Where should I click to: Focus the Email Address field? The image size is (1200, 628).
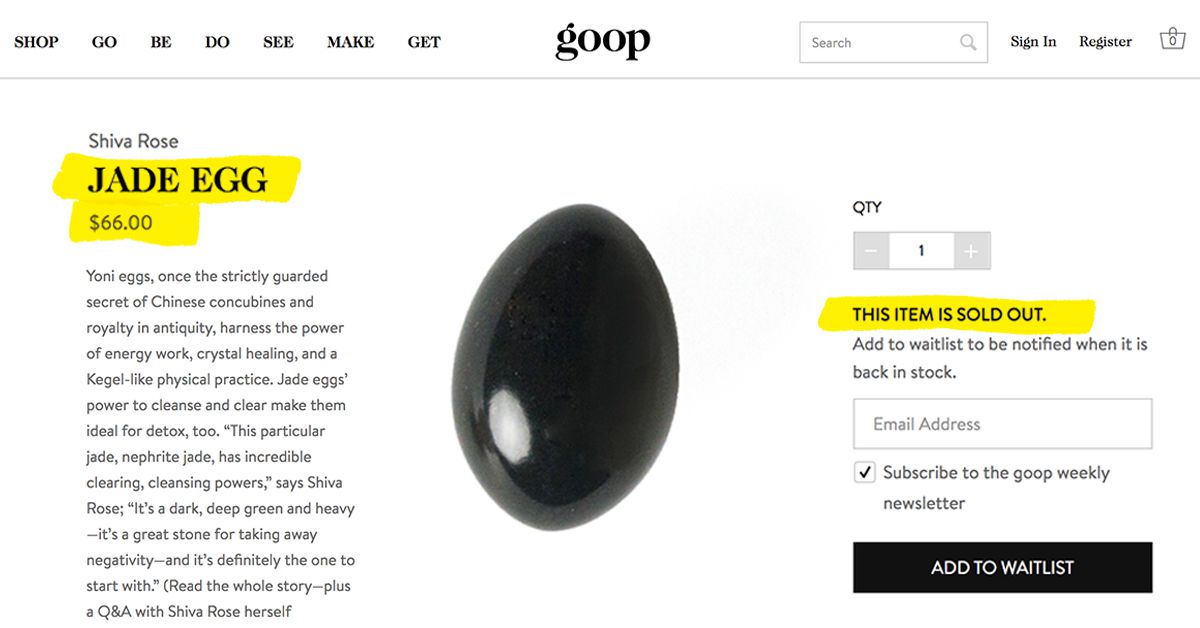[1002, 424]
